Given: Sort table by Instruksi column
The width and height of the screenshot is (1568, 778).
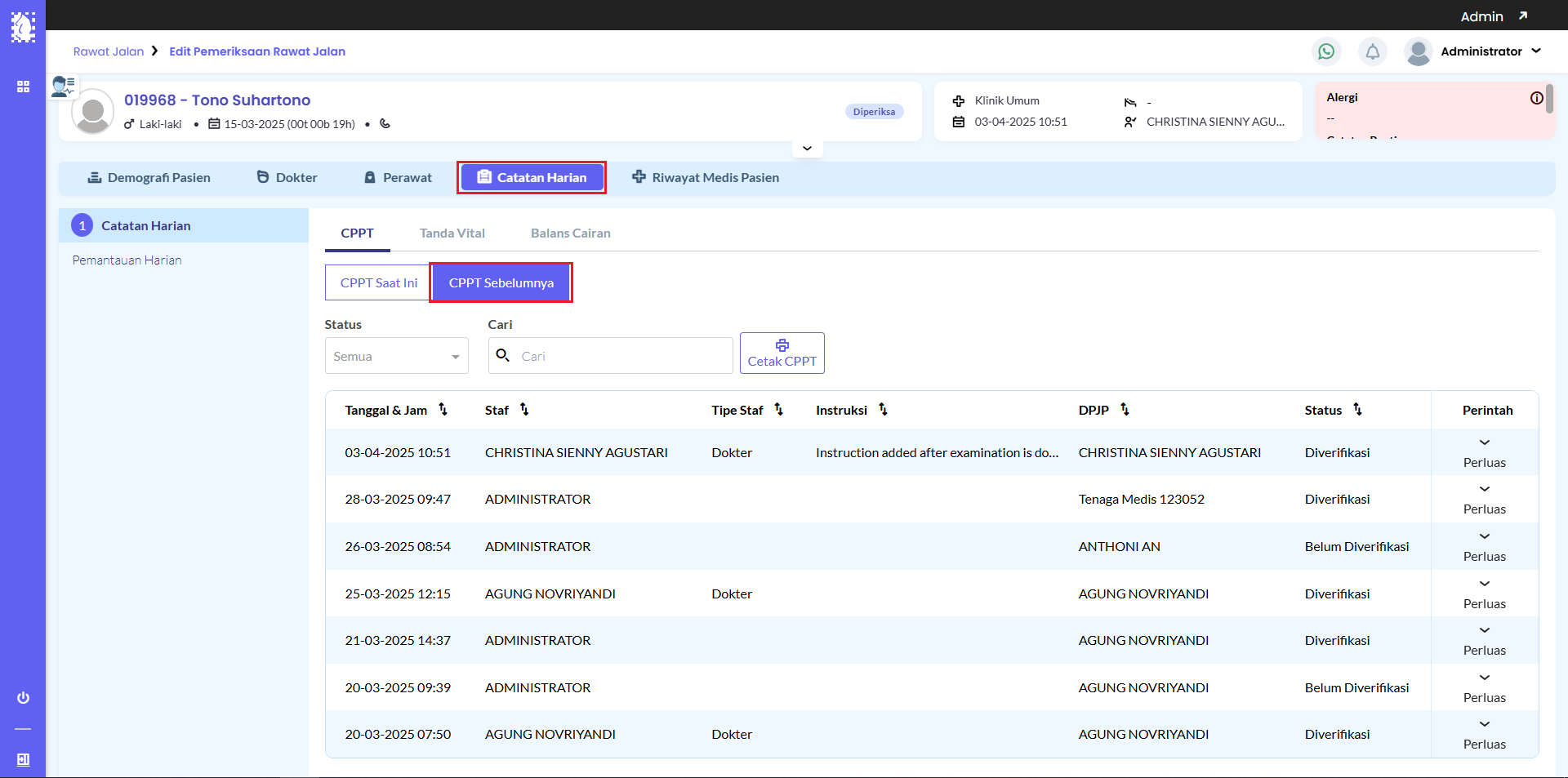Looking at the screenshot, I should [x=883, y=409].
